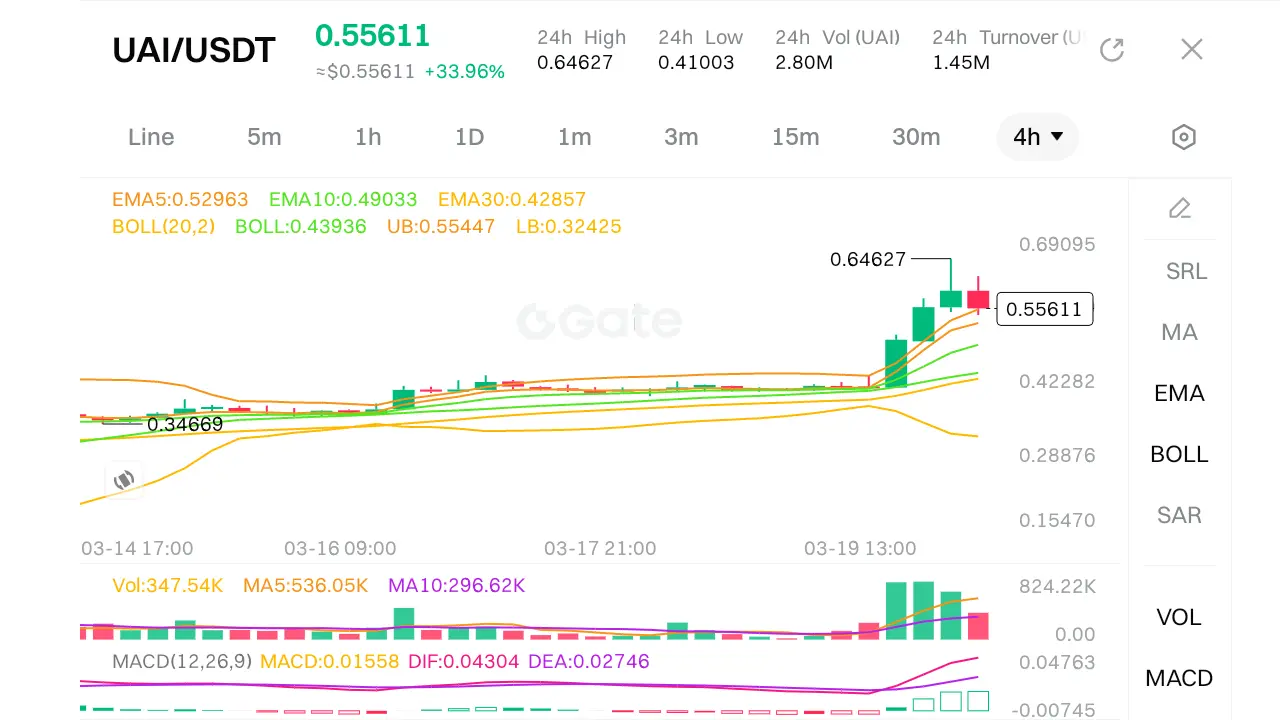This screenshot has height=720, width=1280.
Task: Click the MACD(12,26,9) label
Action: coord(181,661)
